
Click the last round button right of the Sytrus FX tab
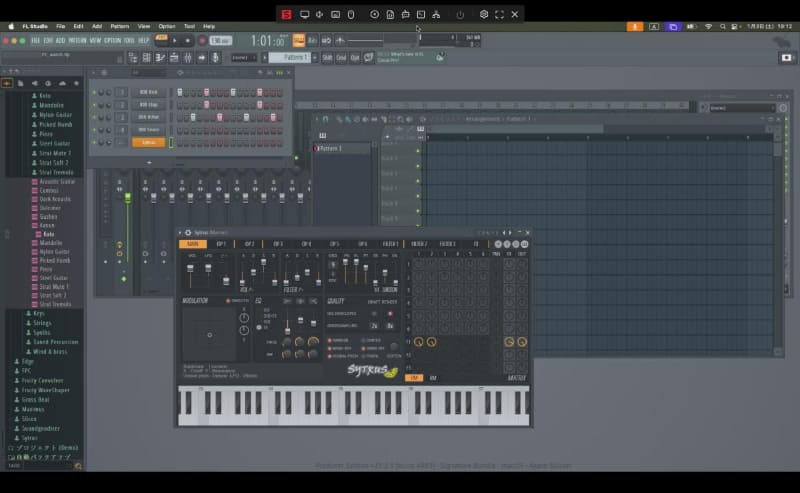tap(524, 244)
